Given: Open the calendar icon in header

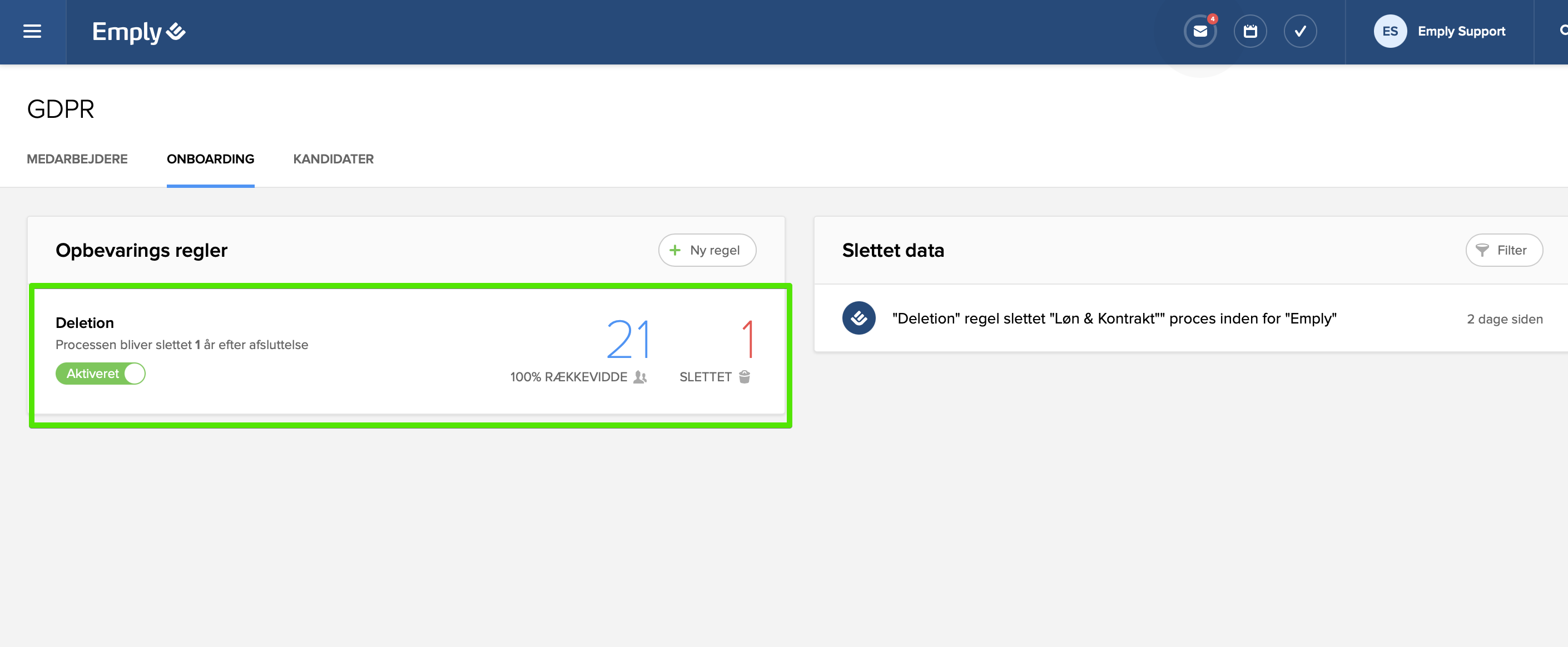Looking at the screenshot, I should pyautogui.click(x=1249, y=32).
